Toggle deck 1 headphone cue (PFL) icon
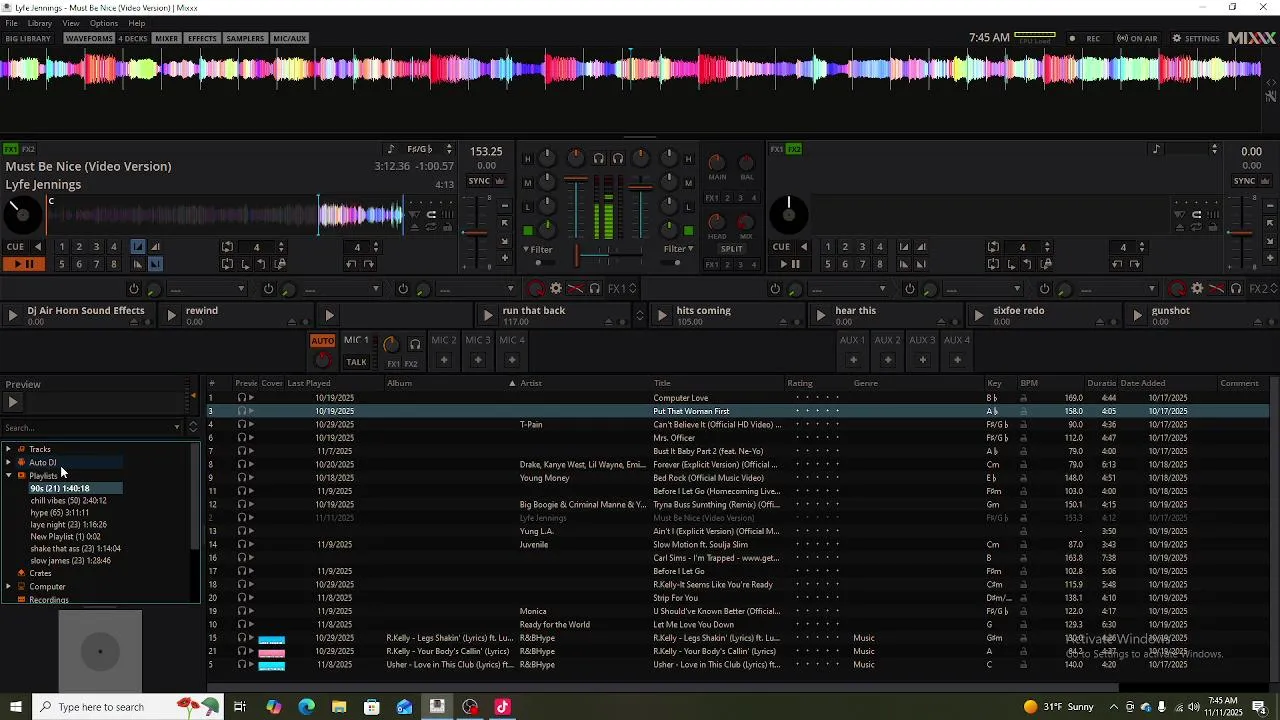The width and height of the screenshot is (1280, 720). point(598,158)
